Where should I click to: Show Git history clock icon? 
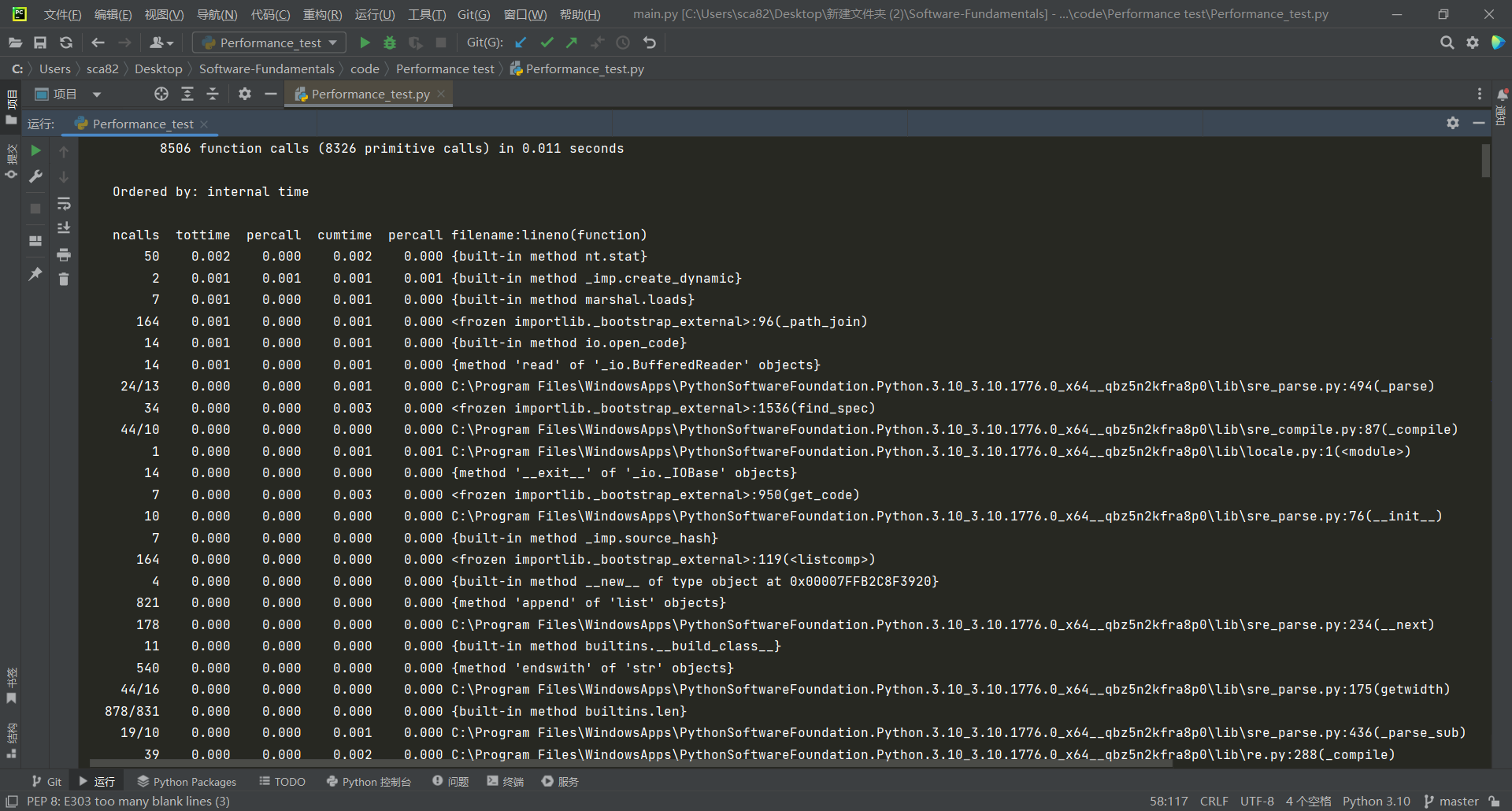coord(623,43)
